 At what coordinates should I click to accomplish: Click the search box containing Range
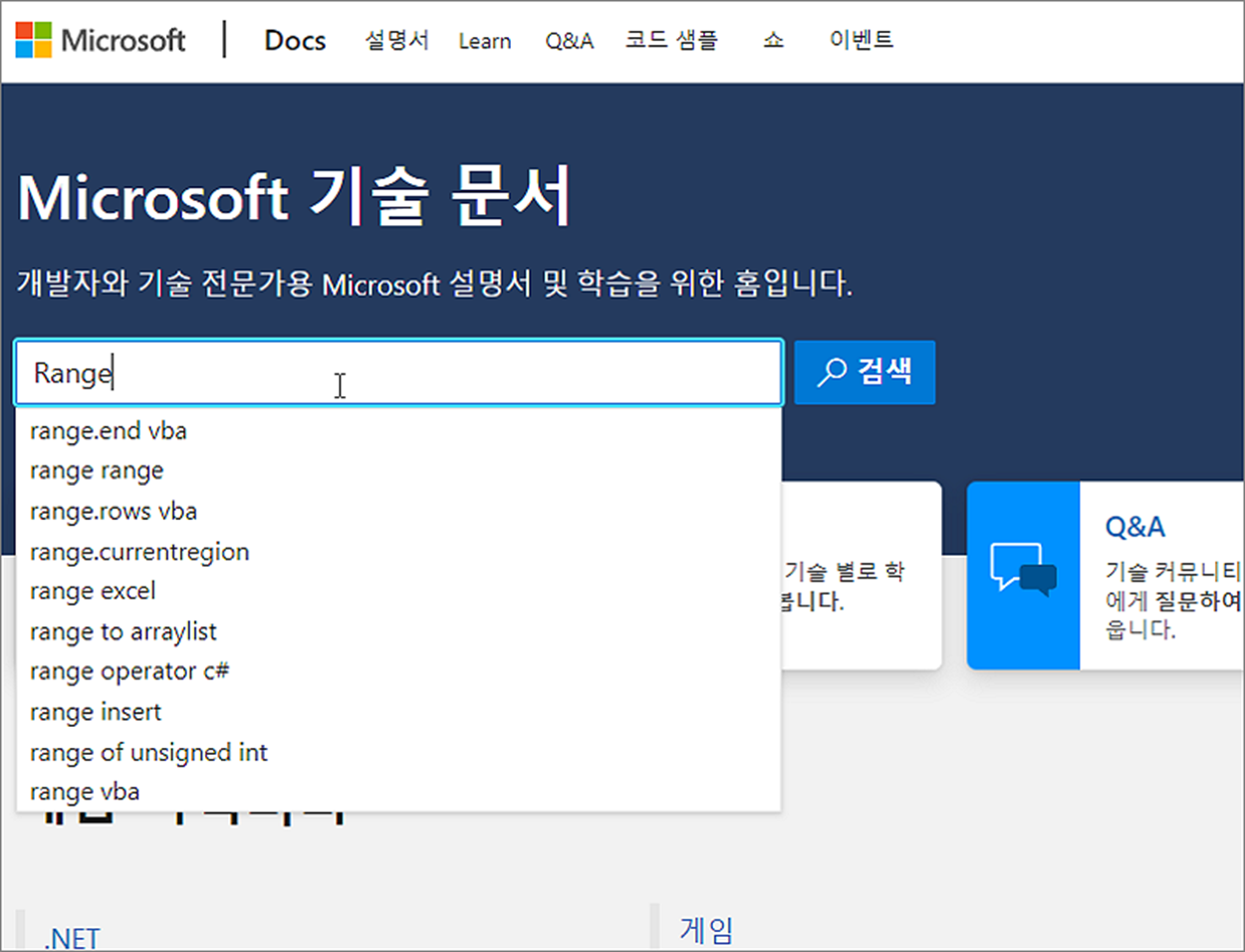coord(398,372)
